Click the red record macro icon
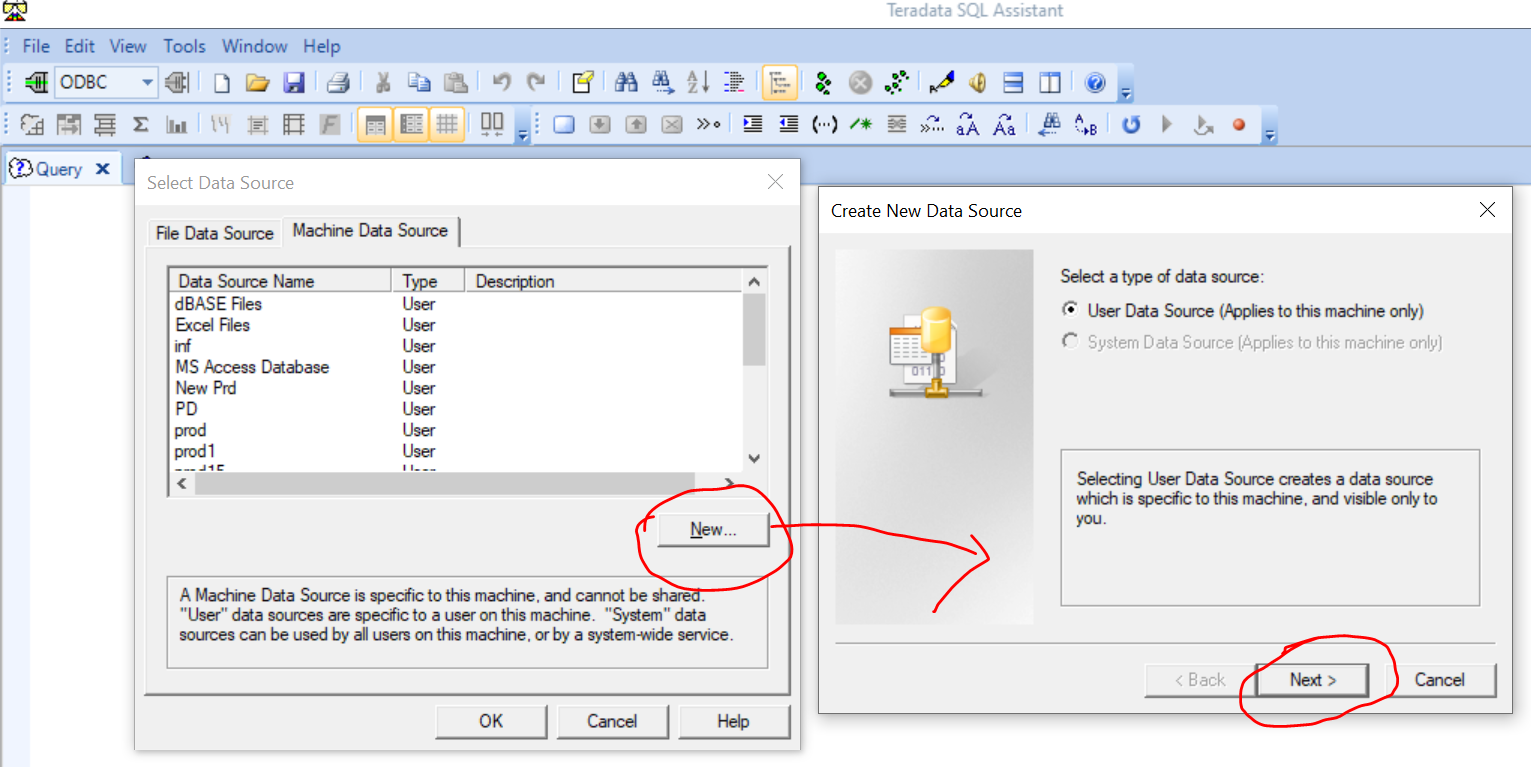1531x767 pixels. click(1239, 125)
